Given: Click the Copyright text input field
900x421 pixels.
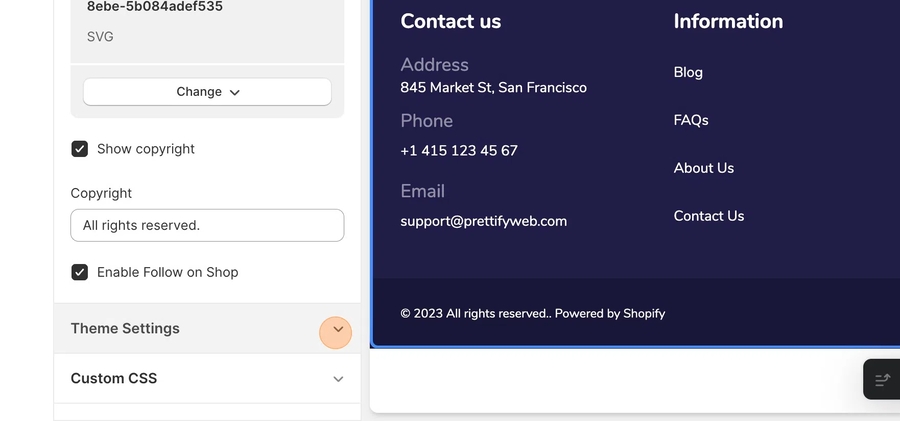Looking at the screenshot, I should point(207,225).
